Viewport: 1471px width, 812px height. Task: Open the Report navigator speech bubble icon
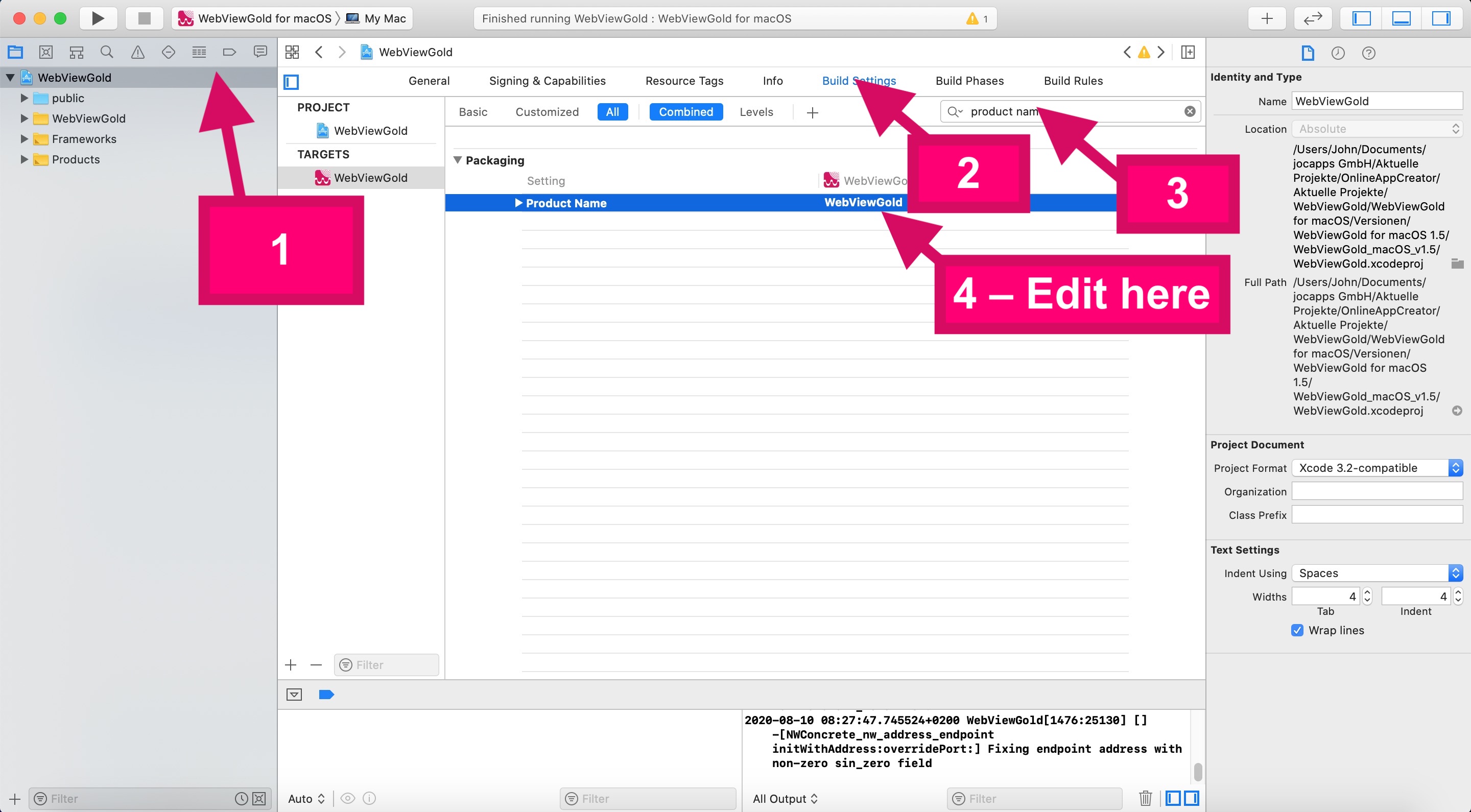coord(260,53)
